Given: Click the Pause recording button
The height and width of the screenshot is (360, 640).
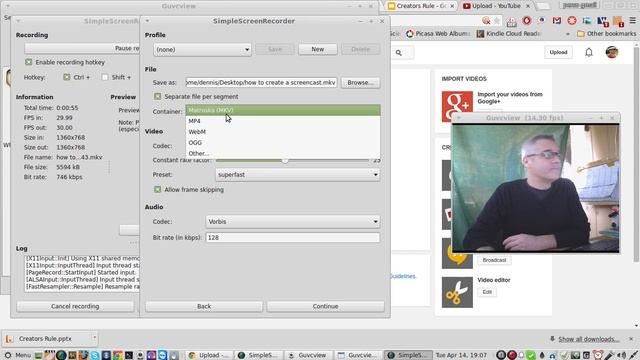Looking at the screenshot, I should coord(82,48).
